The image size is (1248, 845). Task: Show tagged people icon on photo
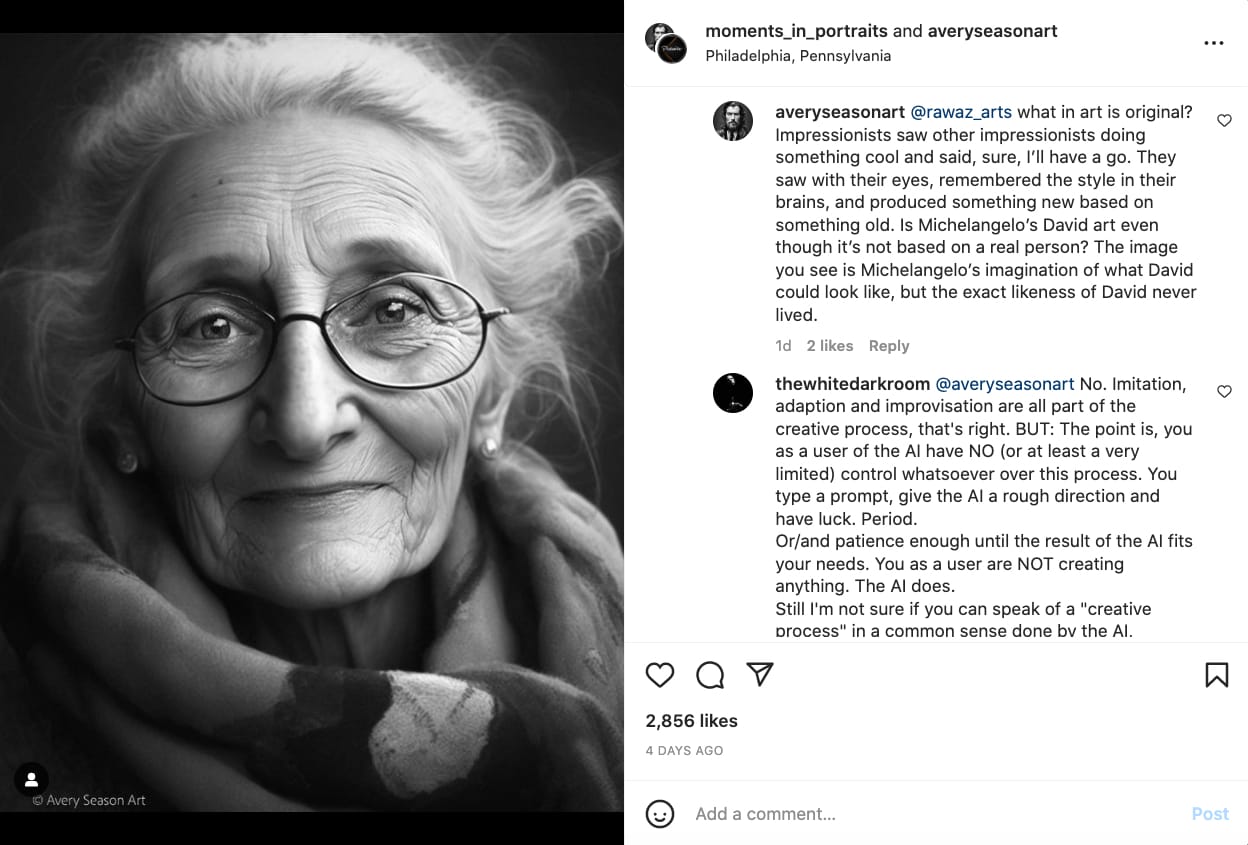click(31, 780)
